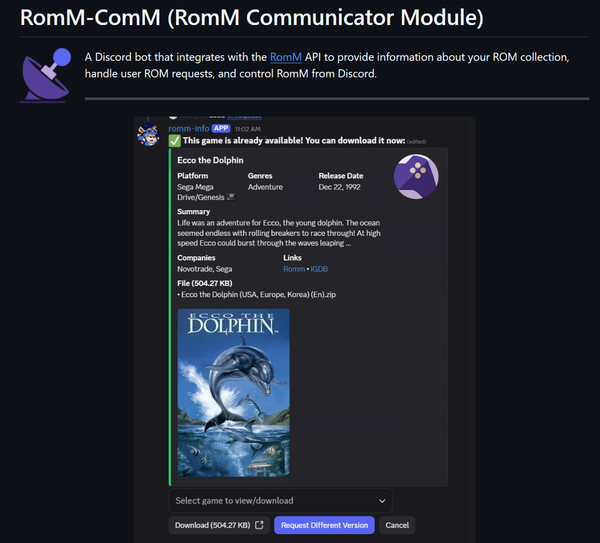Click the (edited) label after the message
This screenshot has width=600, height=543.
416,142
